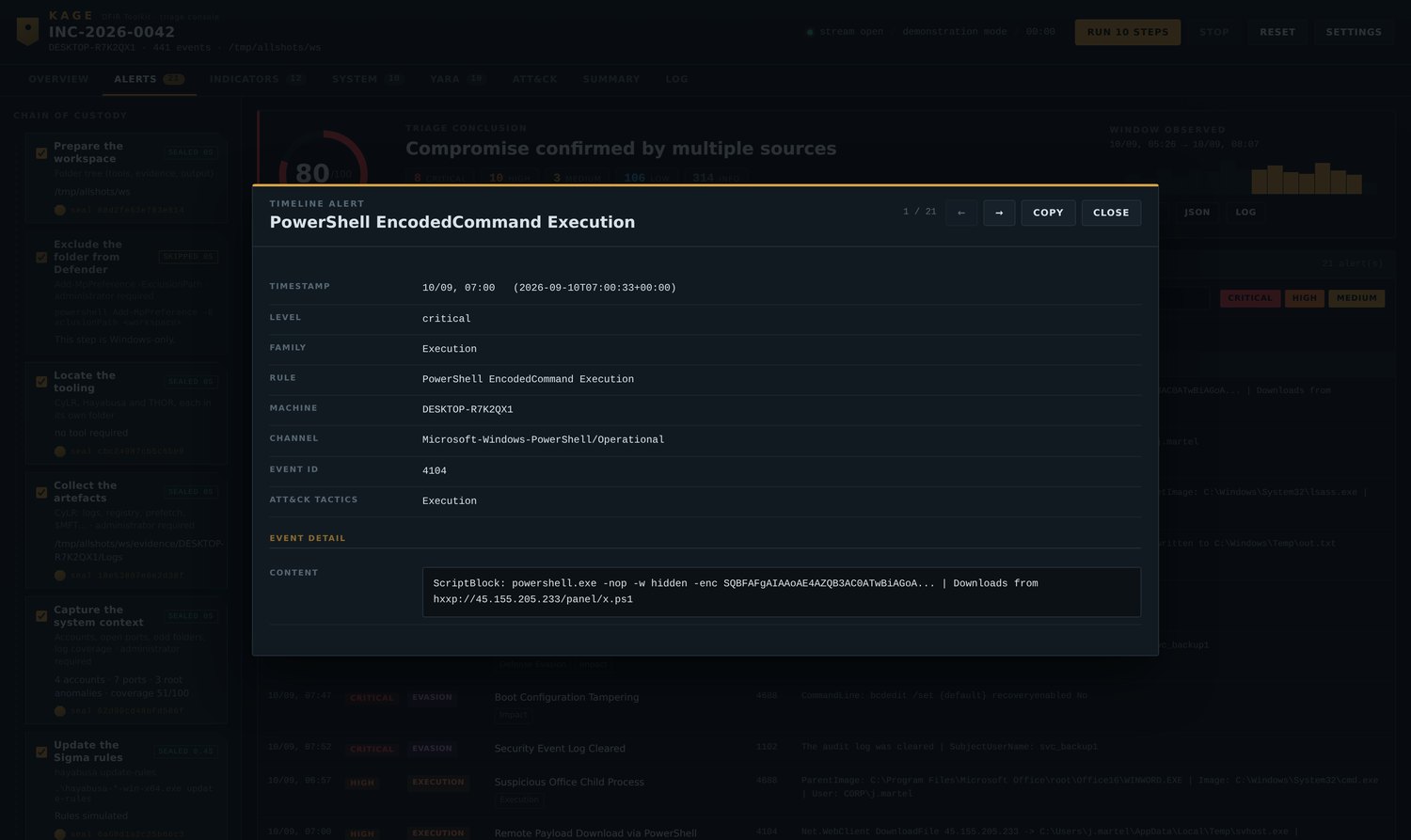Click the RESET button
The width and height of the screenshot is (1411, 840).
coord(1277,32)
